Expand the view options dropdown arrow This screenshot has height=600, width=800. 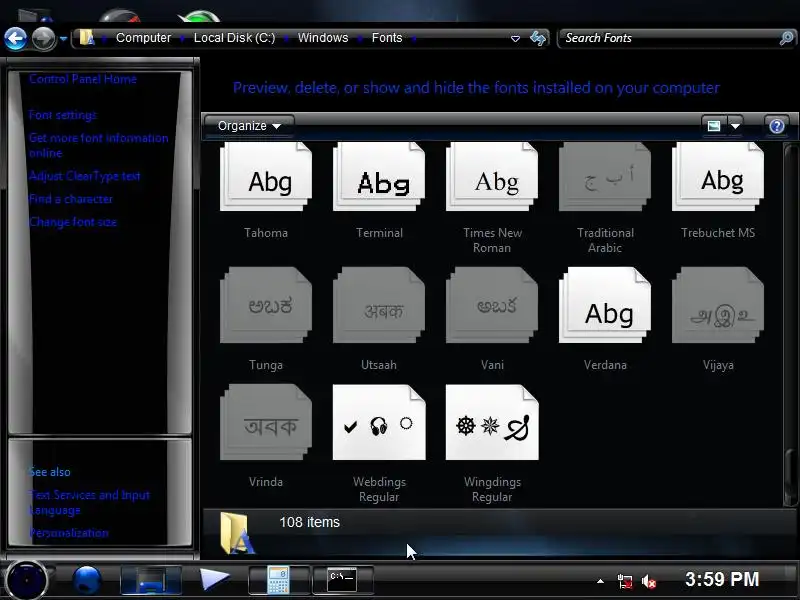(735, 126)
